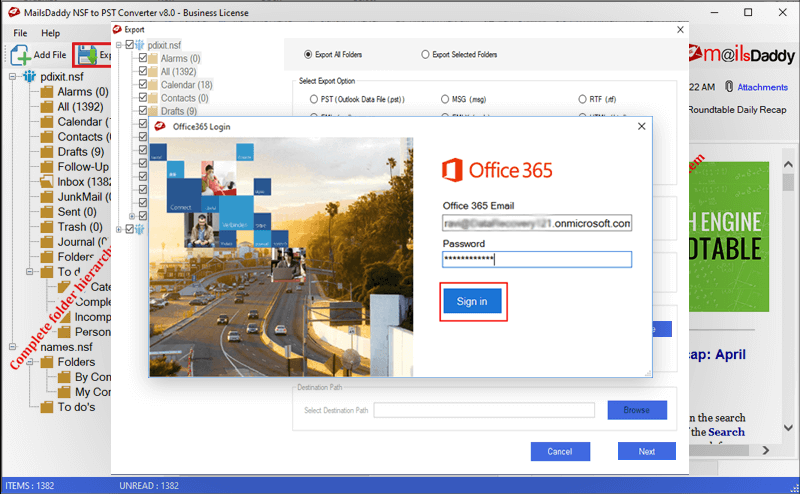The image size is (800, 494).
Task: Open JunkMail folder in main tree
Action: tap(84, 197)
